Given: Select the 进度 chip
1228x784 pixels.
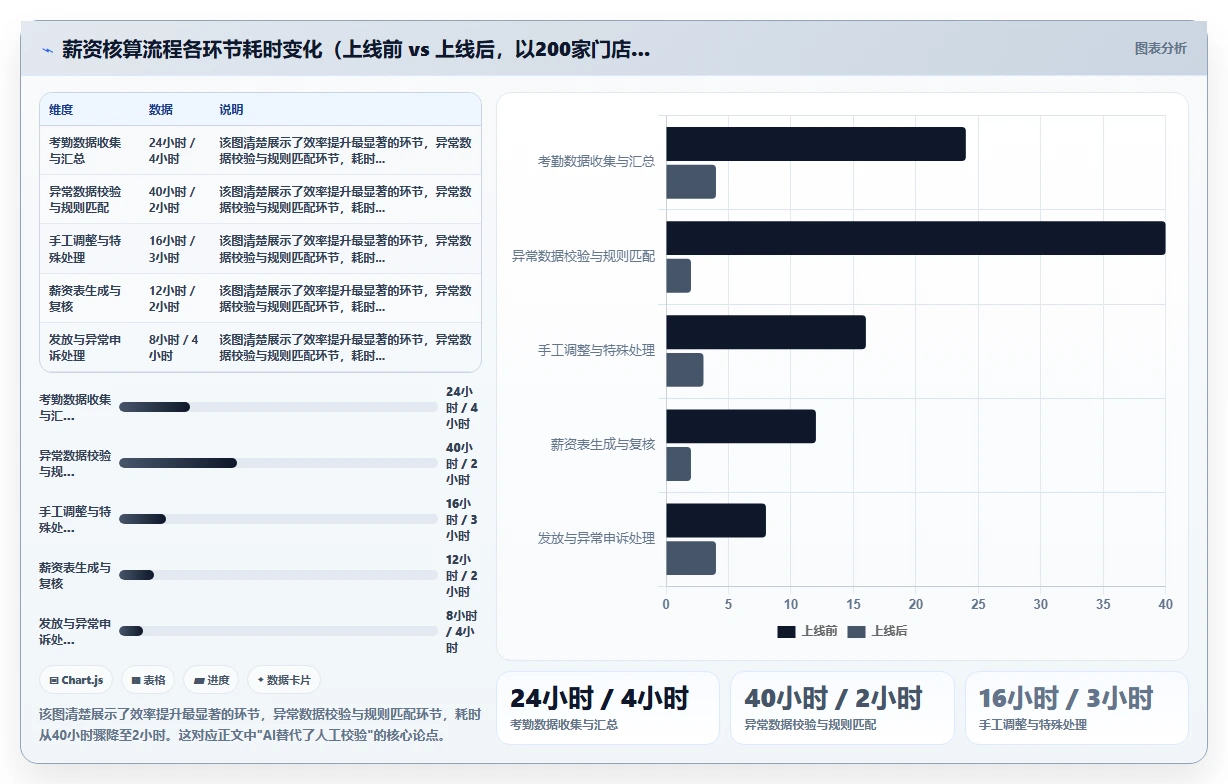Looking at the screenshot, I should (211, 680).
